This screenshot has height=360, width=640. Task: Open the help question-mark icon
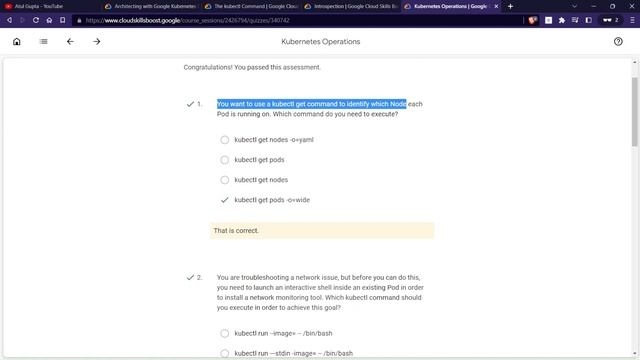(618, 42)
